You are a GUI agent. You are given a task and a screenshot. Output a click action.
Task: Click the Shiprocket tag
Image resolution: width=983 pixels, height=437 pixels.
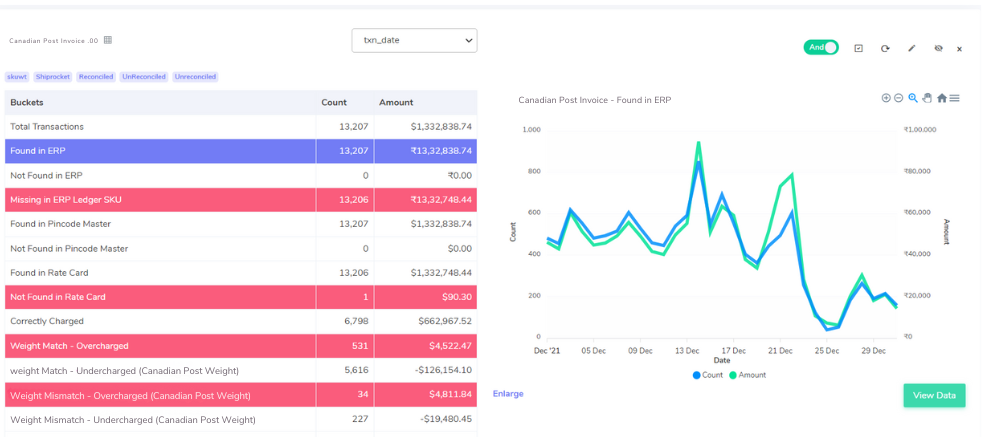(53, 76)
